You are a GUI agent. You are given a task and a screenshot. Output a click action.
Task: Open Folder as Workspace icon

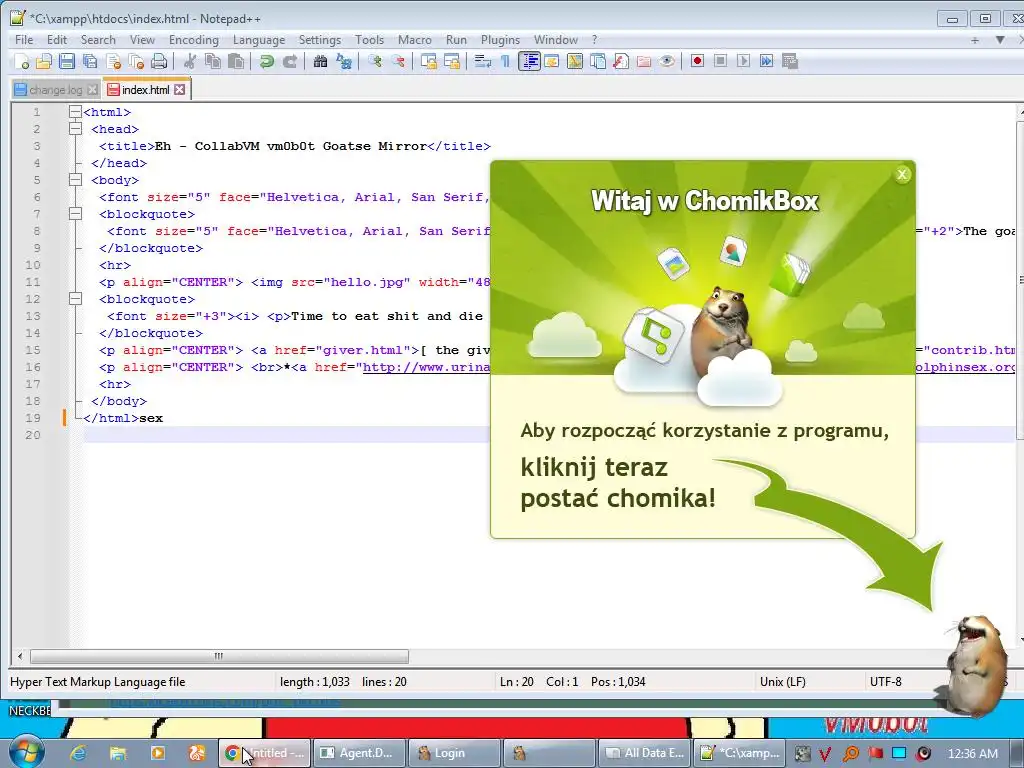644,61
